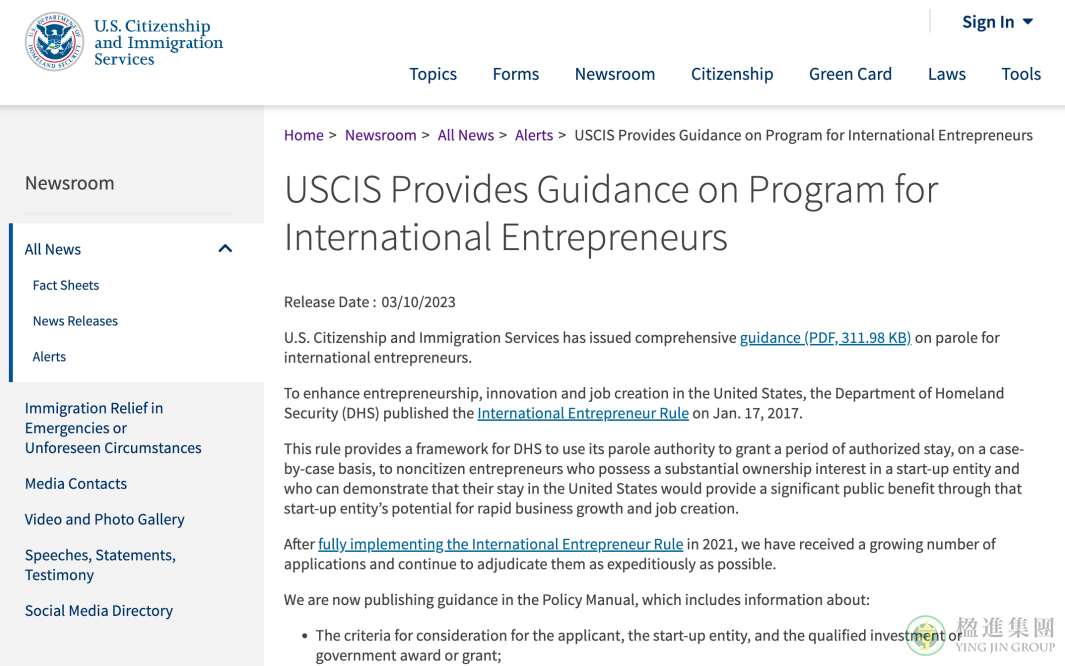Open the Sign In dropdown
This screenshot has height=666, width=1065.
click(997, 22)
